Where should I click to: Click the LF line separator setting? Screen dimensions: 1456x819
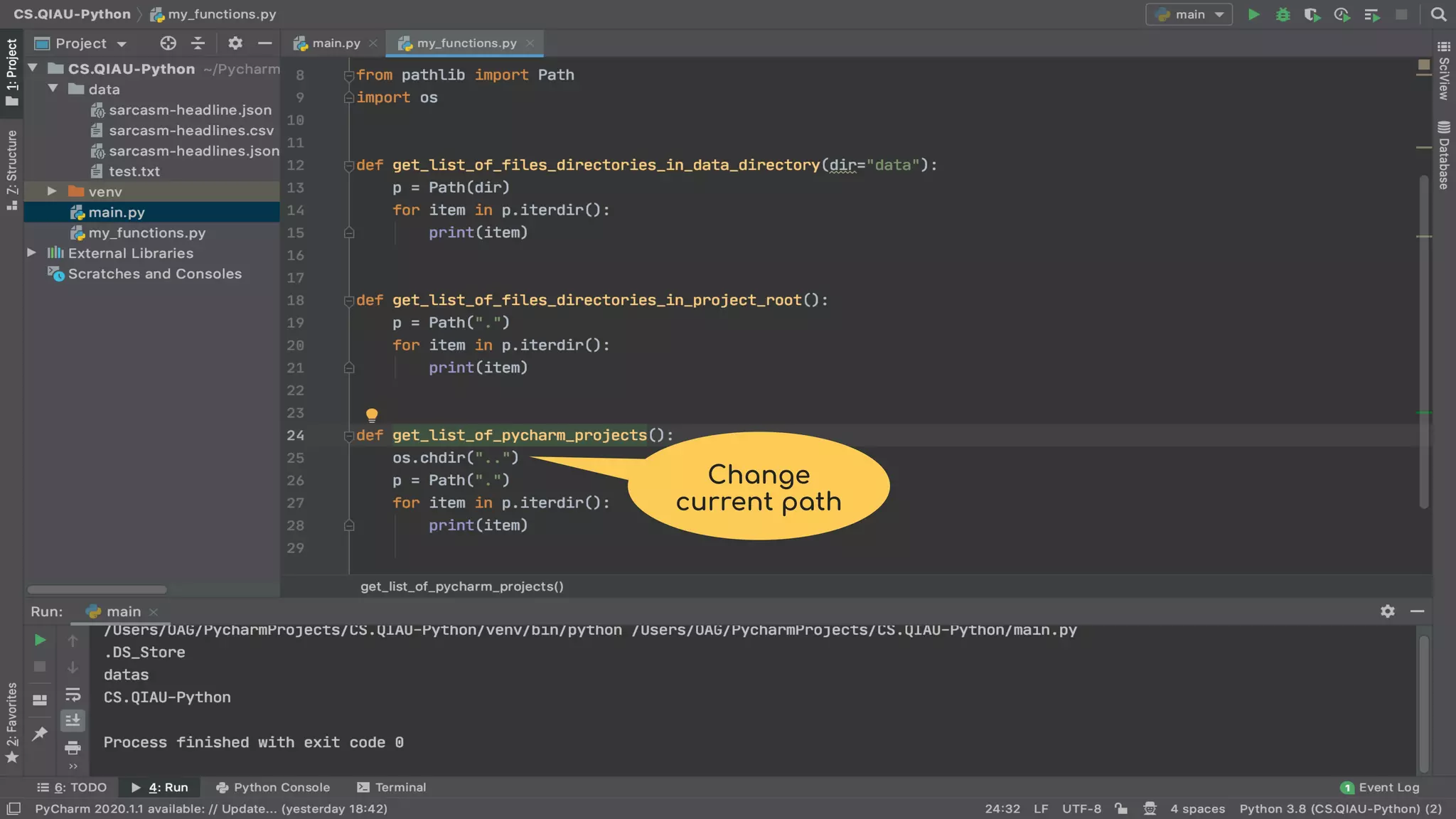click(x=1041, y=808)
